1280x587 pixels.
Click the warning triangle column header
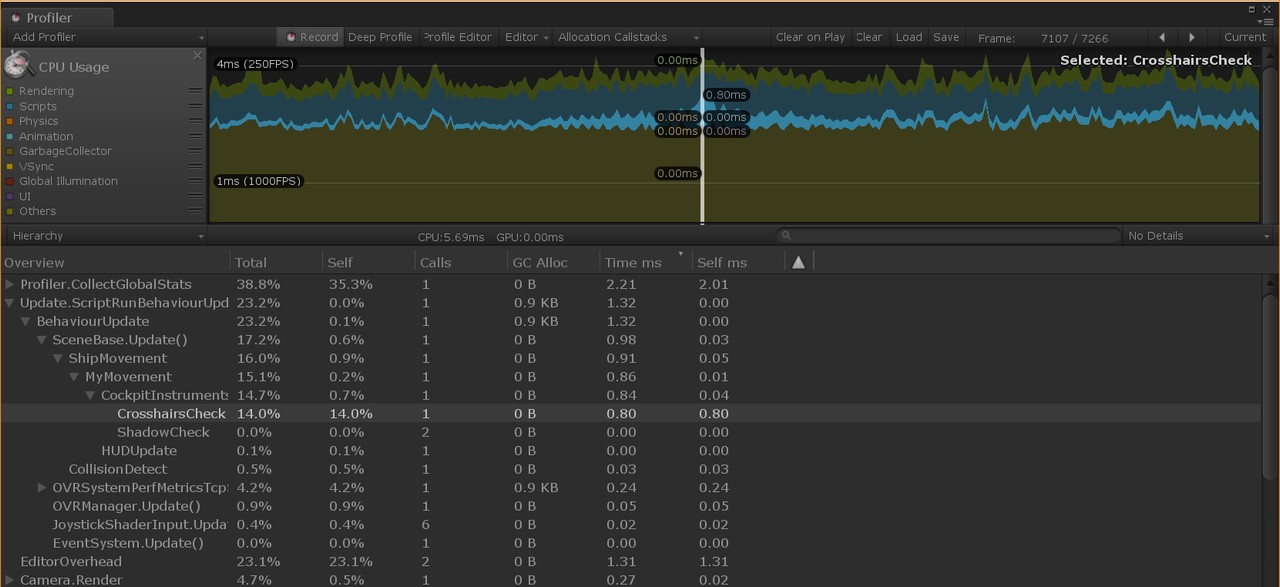[x=798, y=262]
